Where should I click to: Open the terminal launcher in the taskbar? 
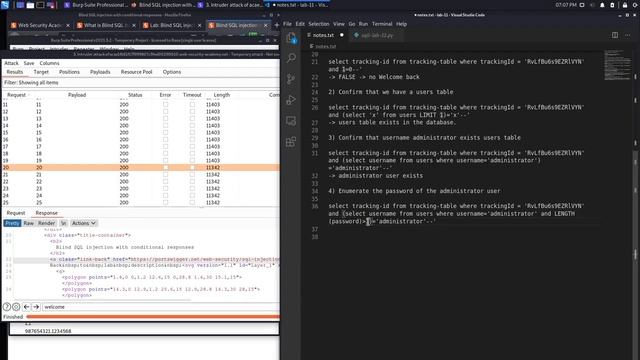(40, 5)
